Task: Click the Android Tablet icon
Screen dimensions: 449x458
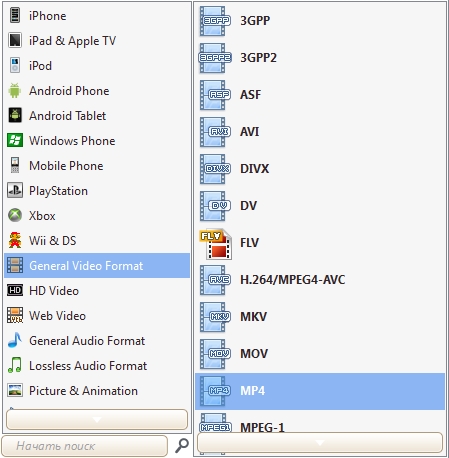Action: coord(15,115)
